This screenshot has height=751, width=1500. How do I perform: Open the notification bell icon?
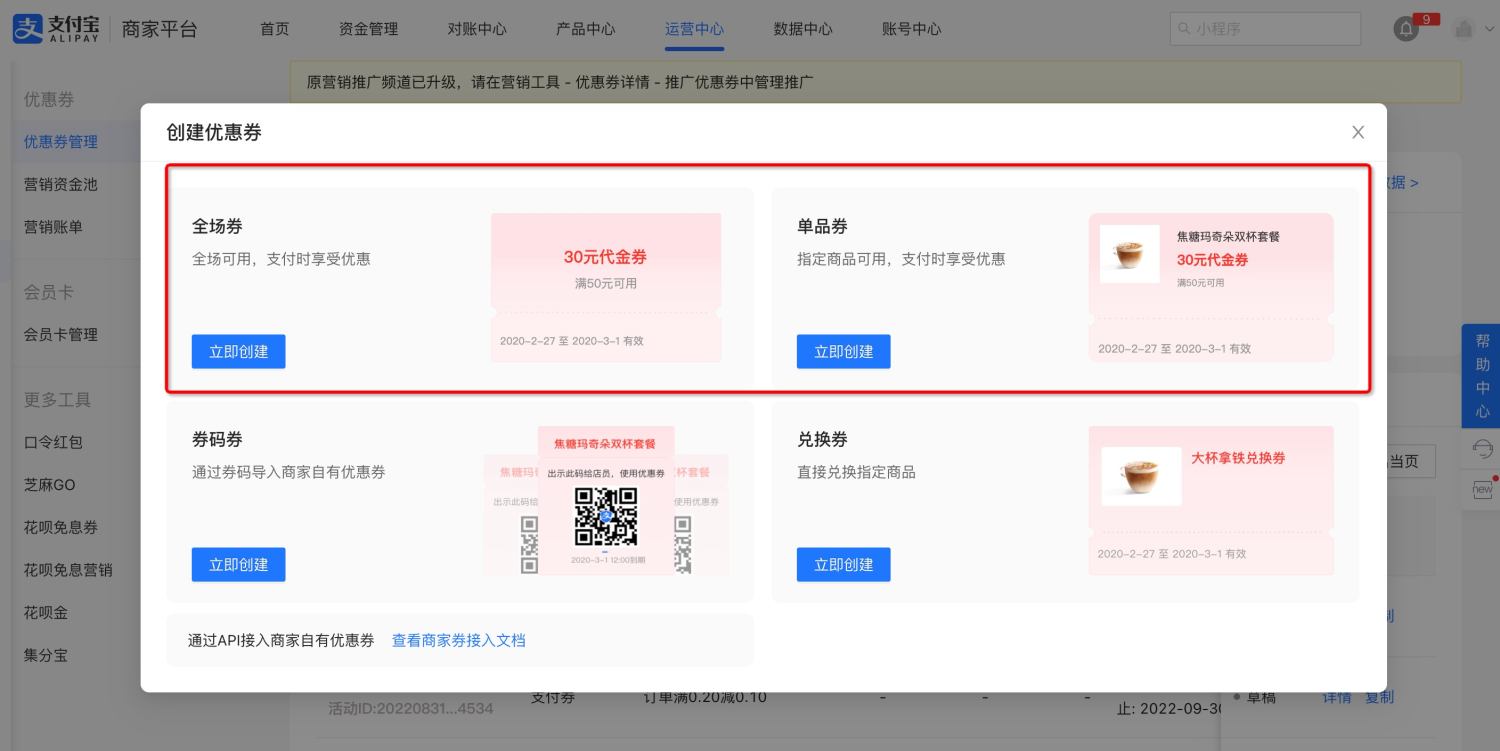(1406, 29)
